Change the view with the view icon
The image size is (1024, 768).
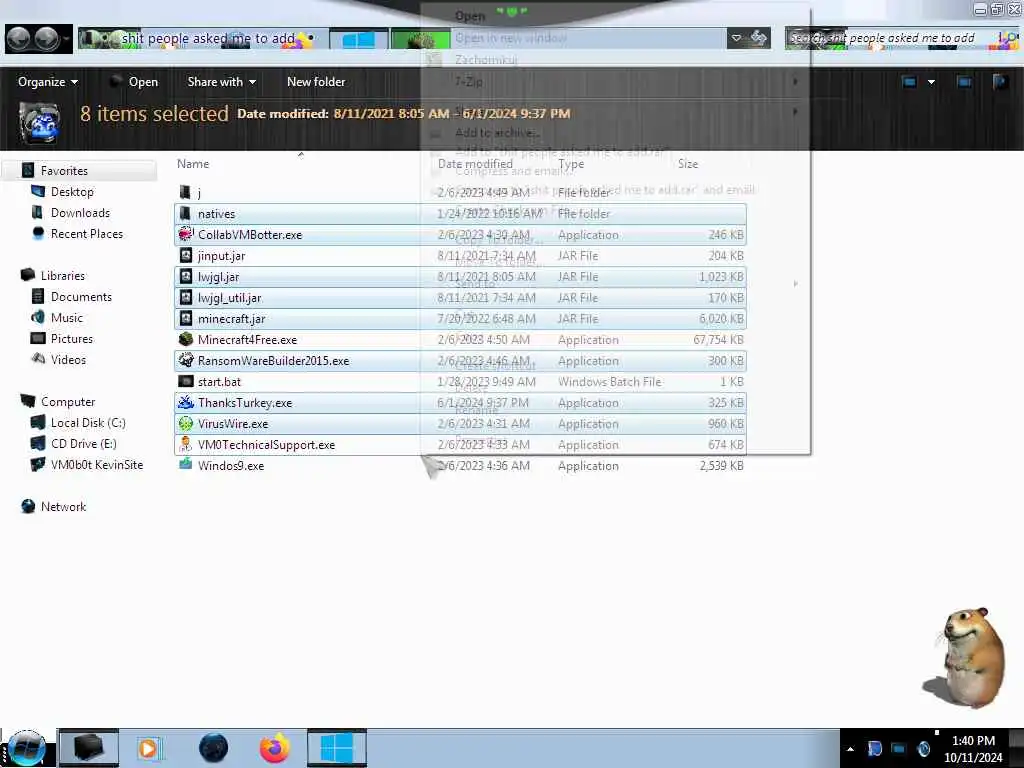click(x=909, y=82)
